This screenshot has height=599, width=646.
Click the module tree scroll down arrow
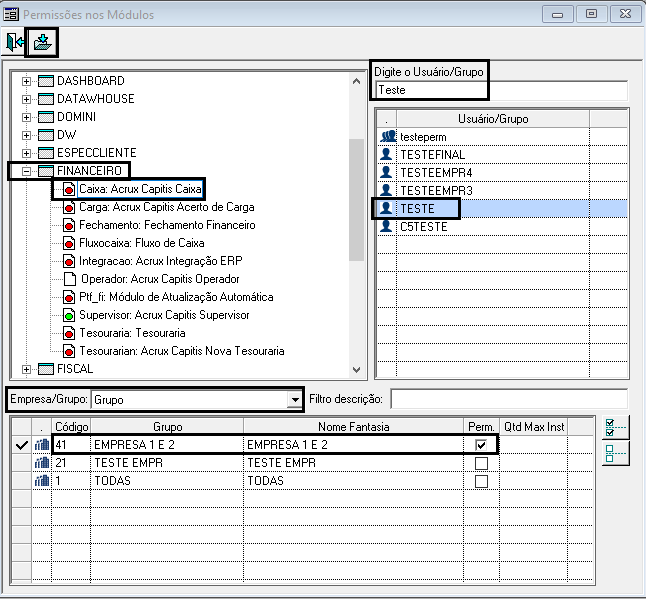coord(356,370)
